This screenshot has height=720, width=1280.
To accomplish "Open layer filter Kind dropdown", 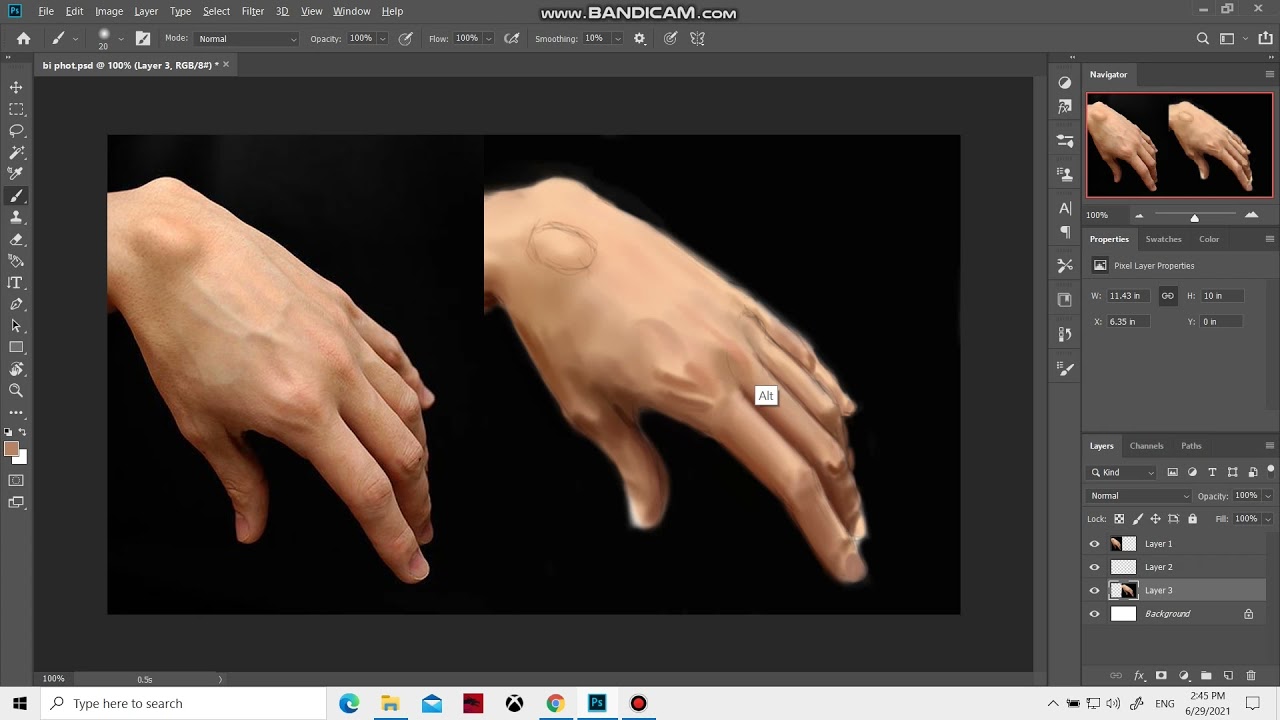I will point(1122,472).
